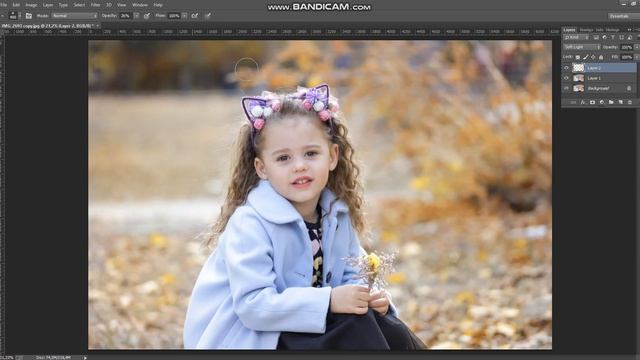Open brush Flow slider arrow
Screen dimensions: 640x360
184,16
